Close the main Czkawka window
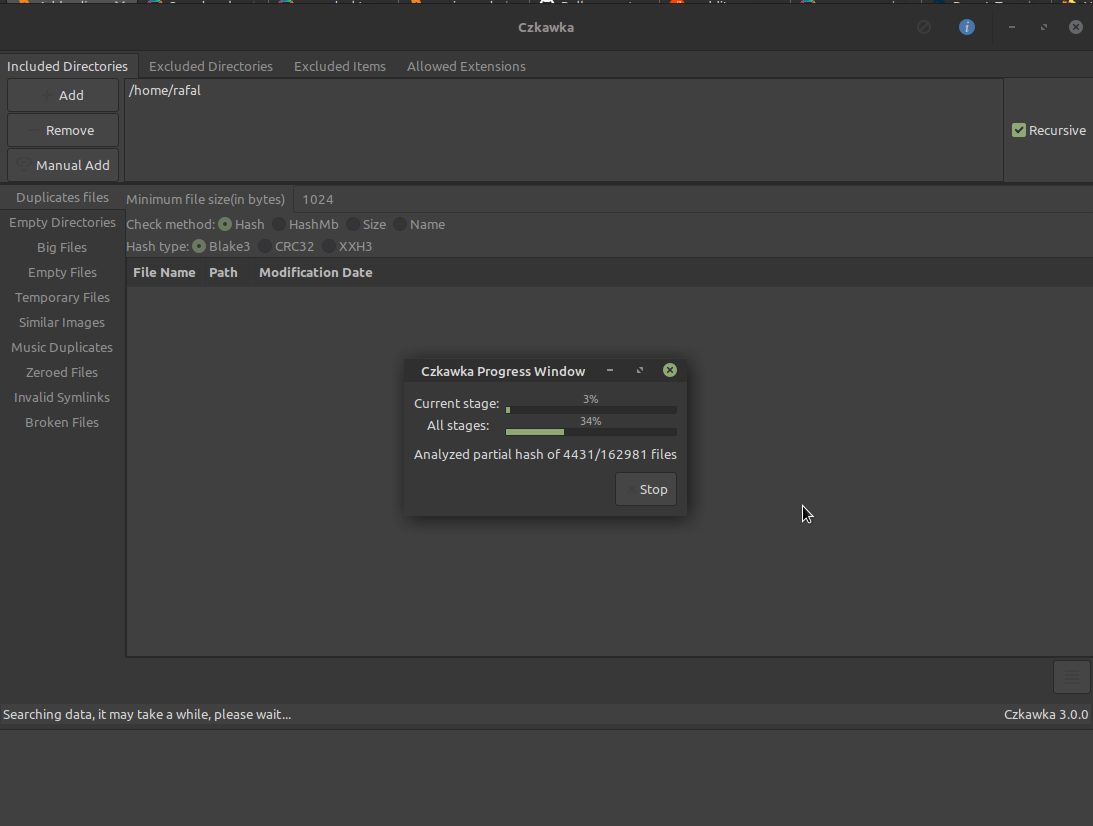 click(x=1076, y=27)
